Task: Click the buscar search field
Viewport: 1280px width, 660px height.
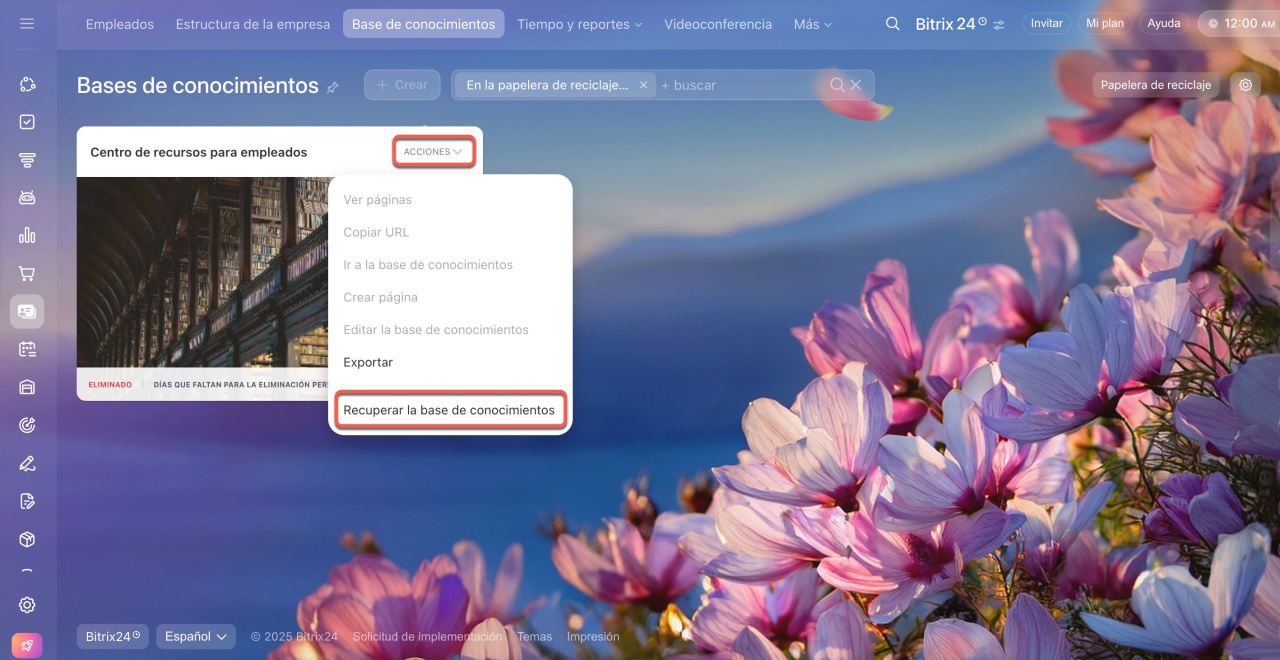Action: (x=740, y=85)
